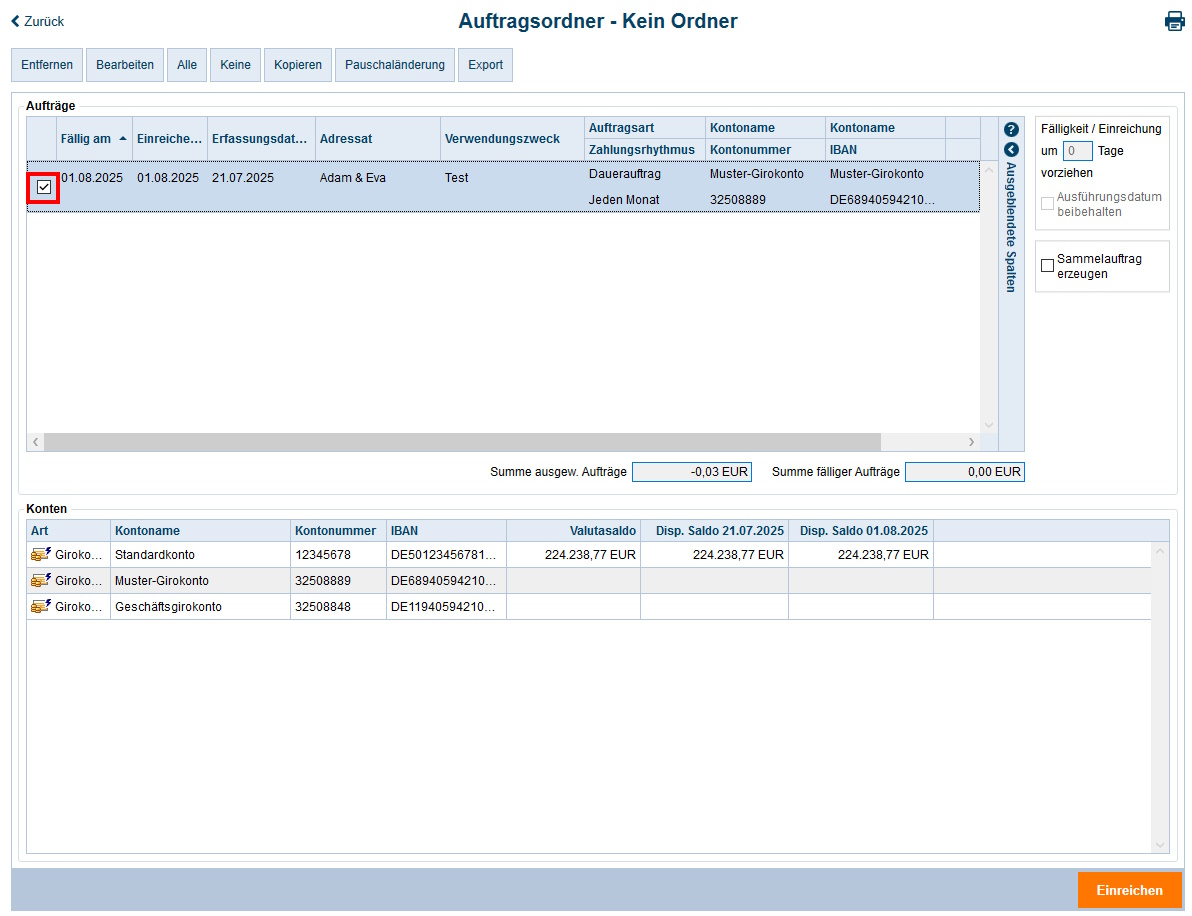Uncheck the Adam & Eva order checkbox

pyautogui.click(x=44, y=187)
